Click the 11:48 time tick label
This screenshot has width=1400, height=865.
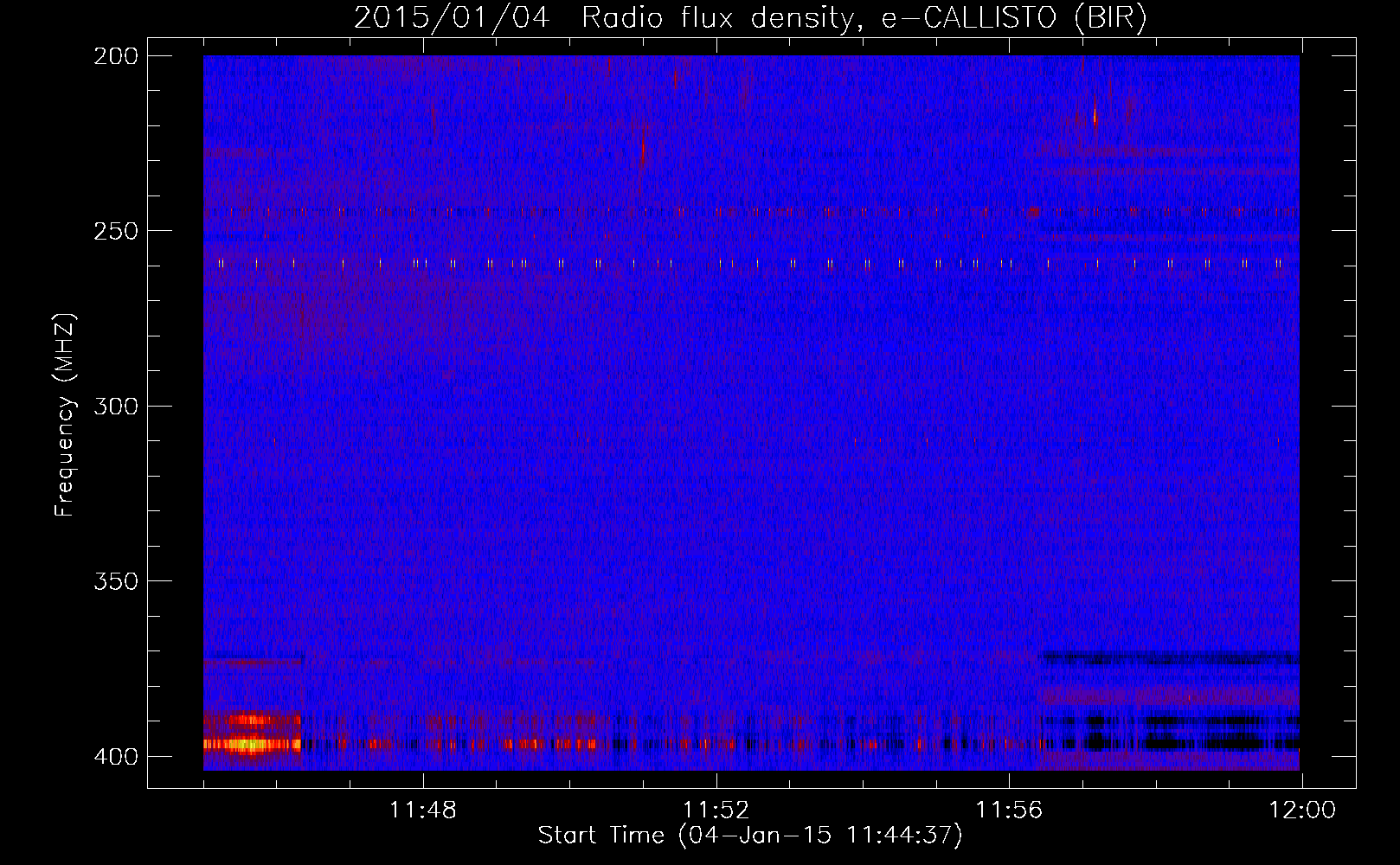tap(423, 811)
